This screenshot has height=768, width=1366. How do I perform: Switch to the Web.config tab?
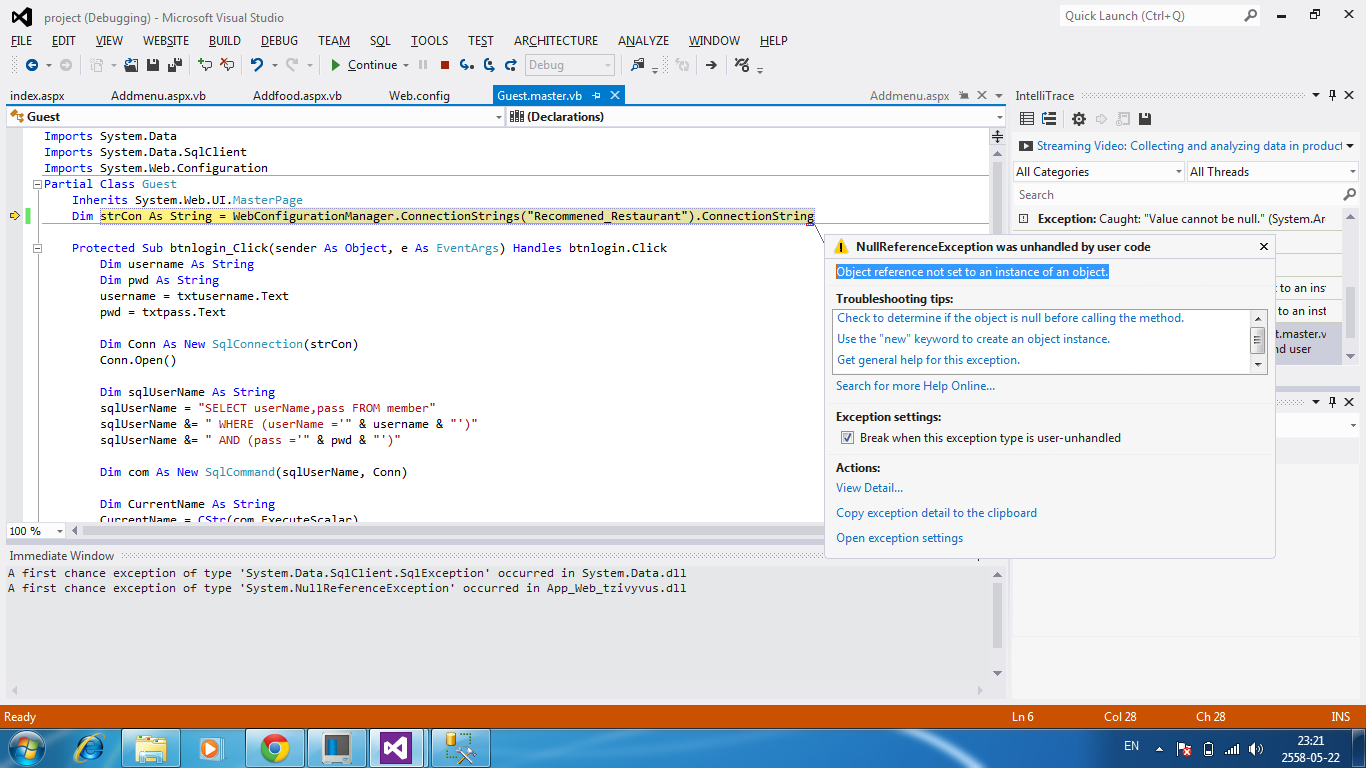[419, 96]
